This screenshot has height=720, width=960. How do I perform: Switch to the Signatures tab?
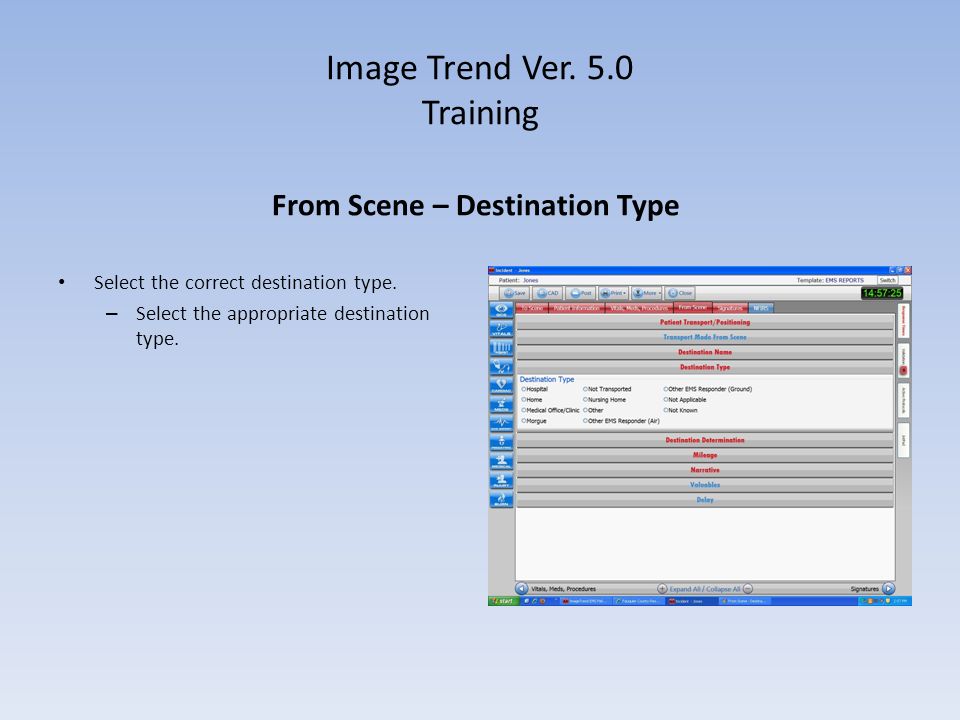[730, 308]
